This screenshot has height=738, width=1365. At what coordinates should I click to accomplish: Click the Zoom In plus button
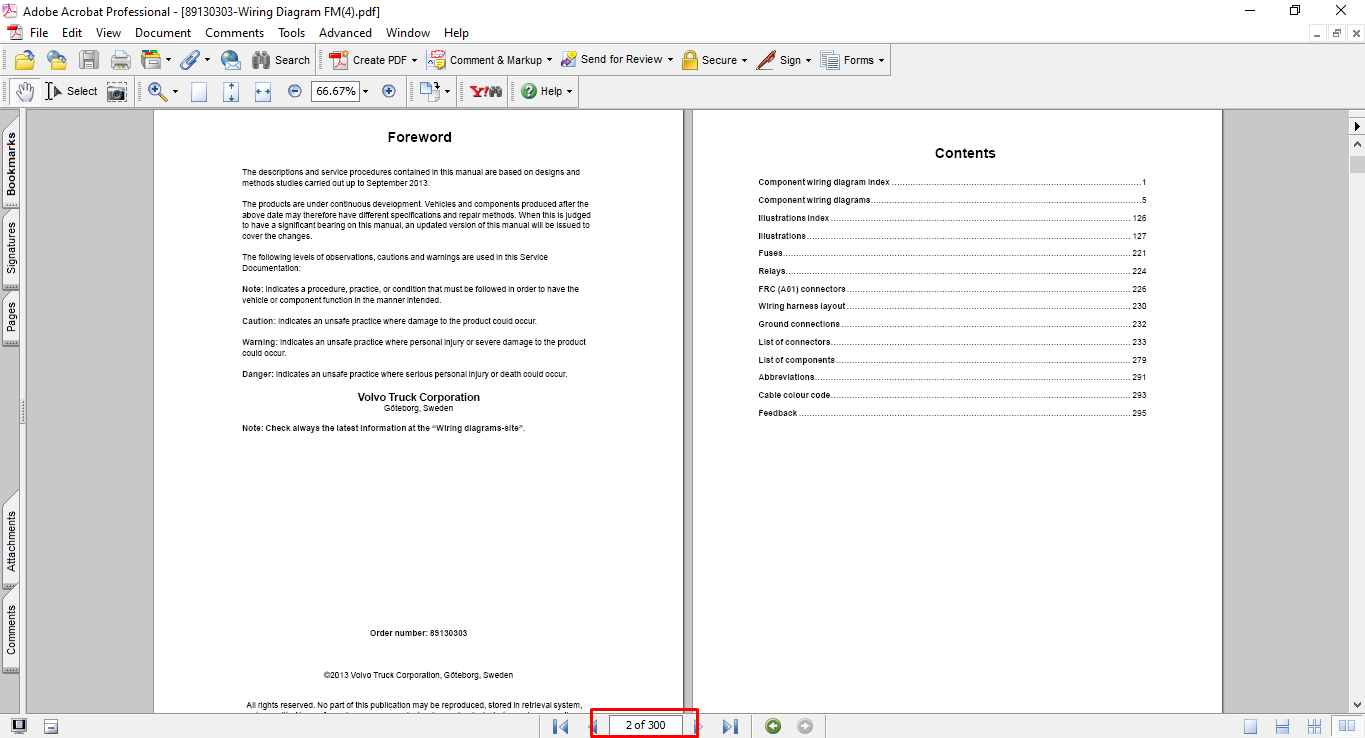click(x=389, y=91)
